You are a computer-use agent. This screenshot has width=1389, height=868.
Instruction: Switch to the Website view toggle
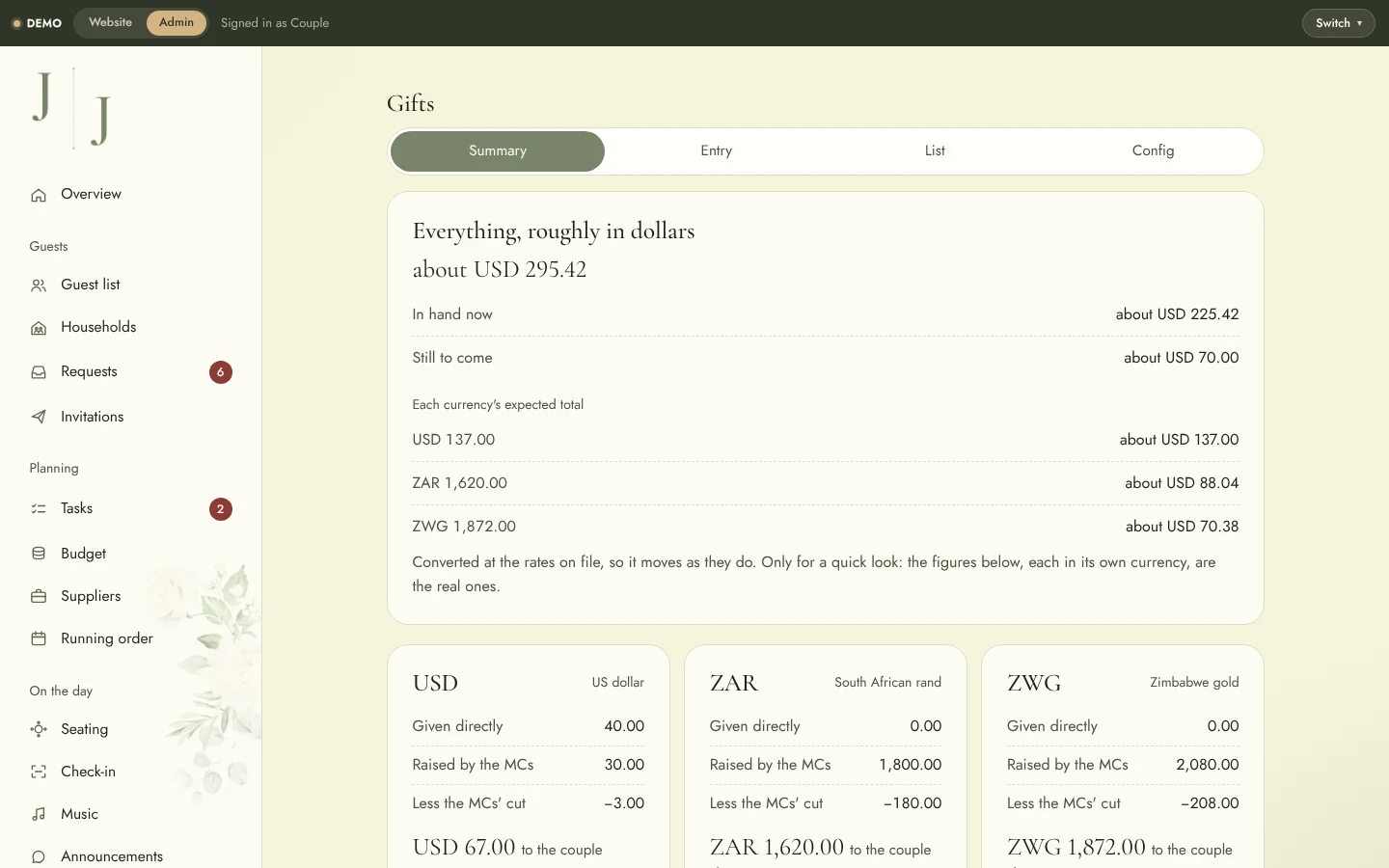[x=110, y=22]
